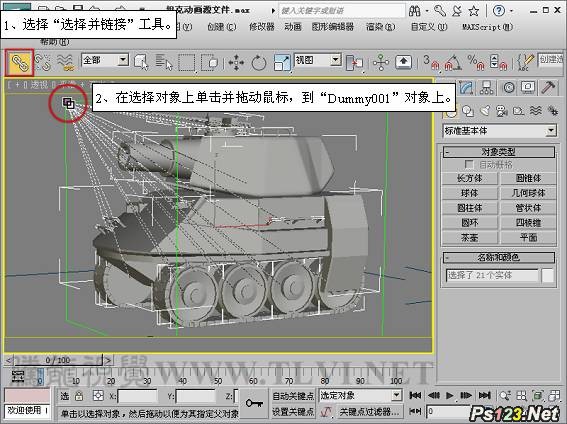567x424 pixels.
Task: Select the Select and Link tool
Action: click(x=20, y=63)
